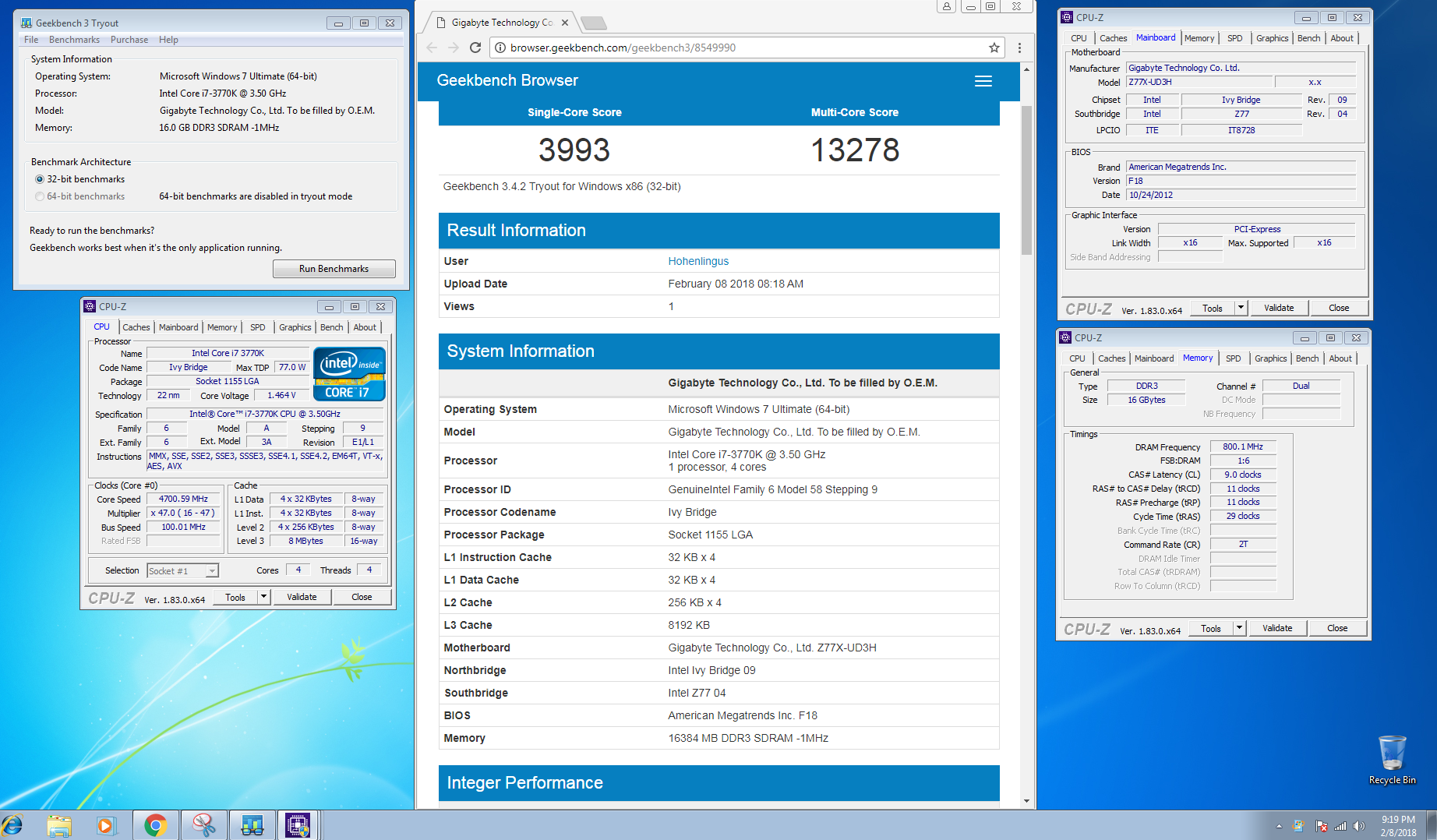Open Windows Explorer folder in taskbar
The width and height of the screenshot is (1437, 840).
click(x=59, y=825)
